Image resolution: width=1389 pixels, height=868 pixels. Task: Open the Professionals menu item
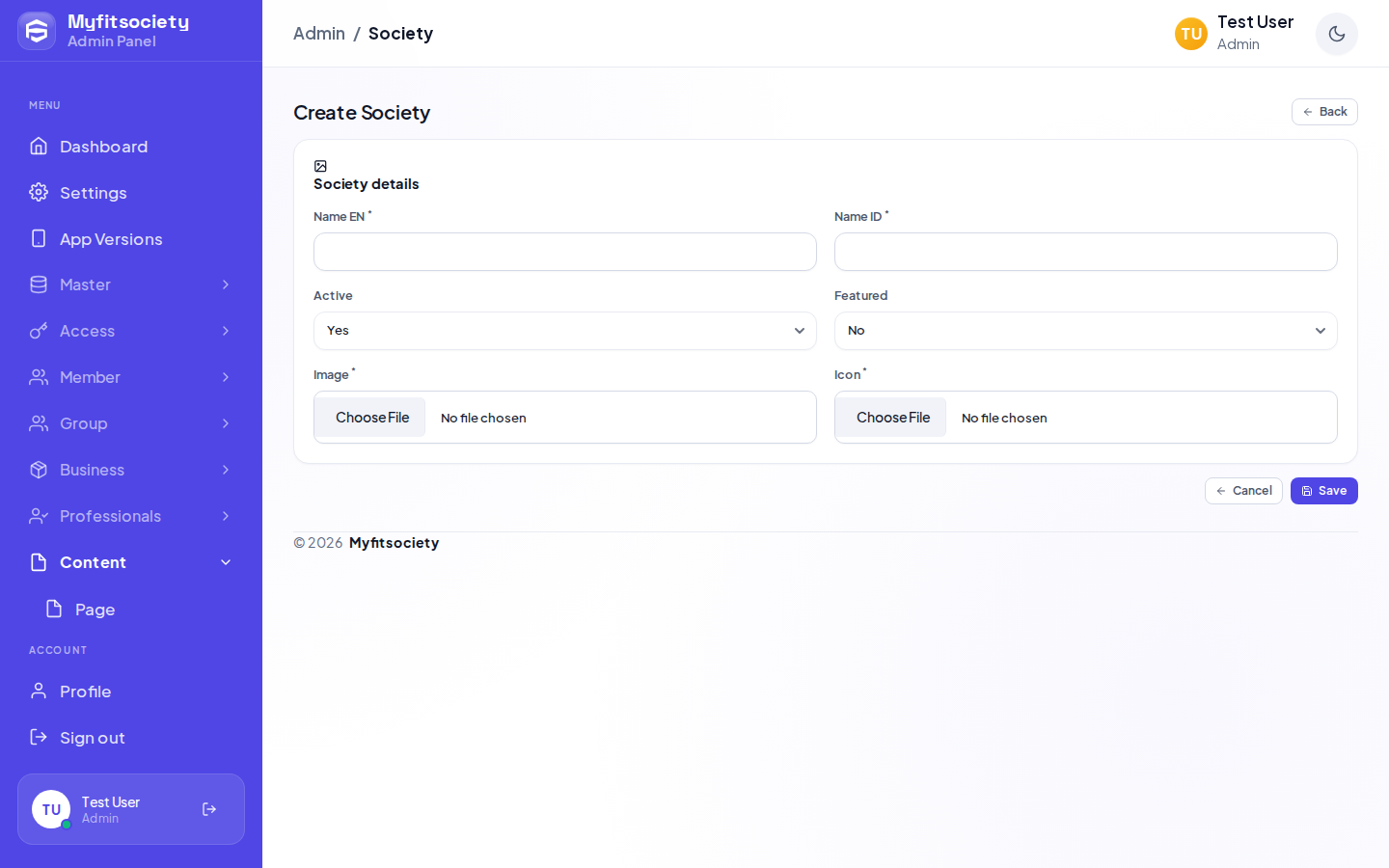(131, 516)
